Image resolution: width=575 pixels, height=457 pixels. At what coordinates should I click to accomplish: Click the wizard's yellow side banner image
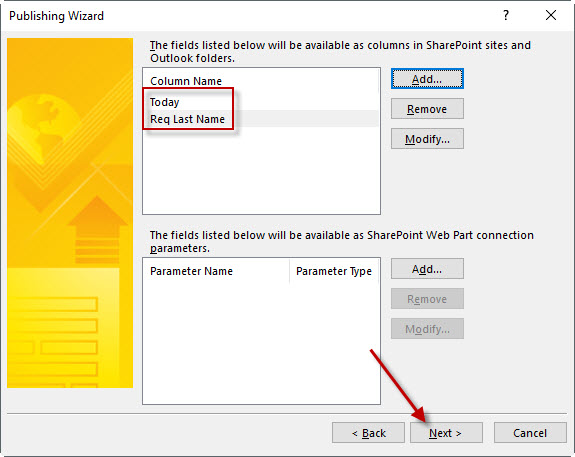tap(70, 213)
